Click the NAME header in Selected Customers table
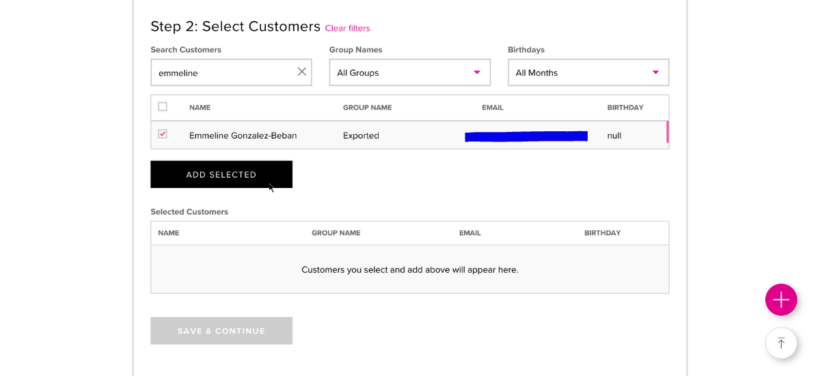This screenshot has height=376, width=820. click(x=168, y=233)
